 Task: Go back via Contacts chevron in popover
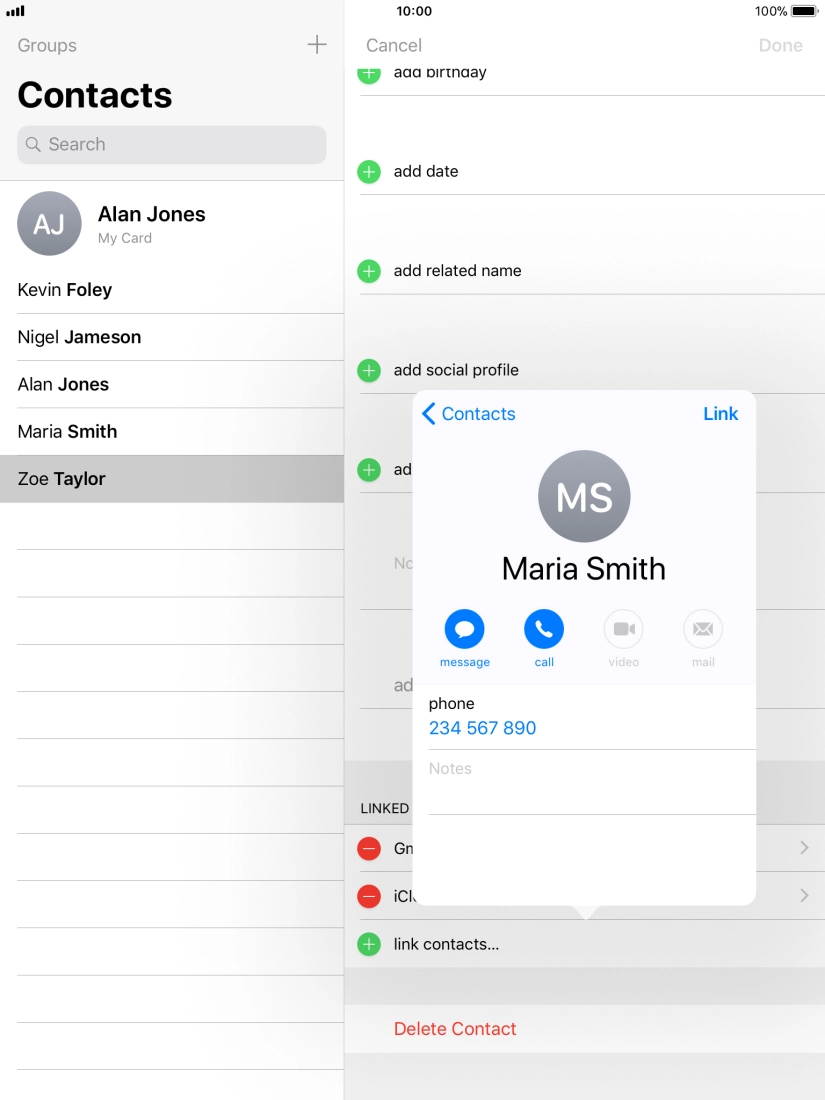[x=469, y=414]
